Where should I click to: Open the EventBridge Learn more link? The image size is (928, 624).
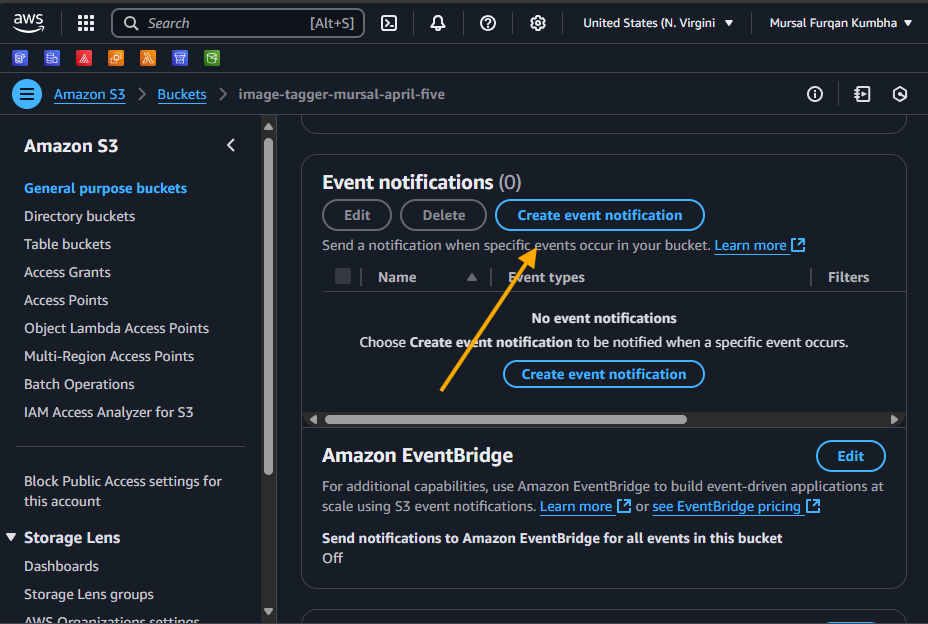576,506
